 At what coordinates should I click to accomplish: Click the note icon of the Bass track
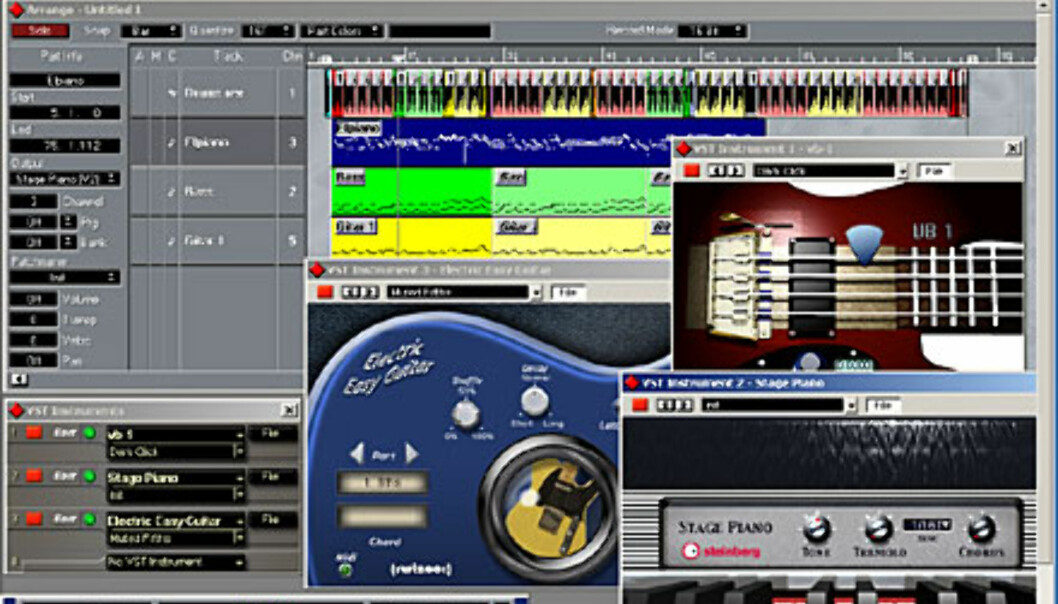click(x=173, y=192)
